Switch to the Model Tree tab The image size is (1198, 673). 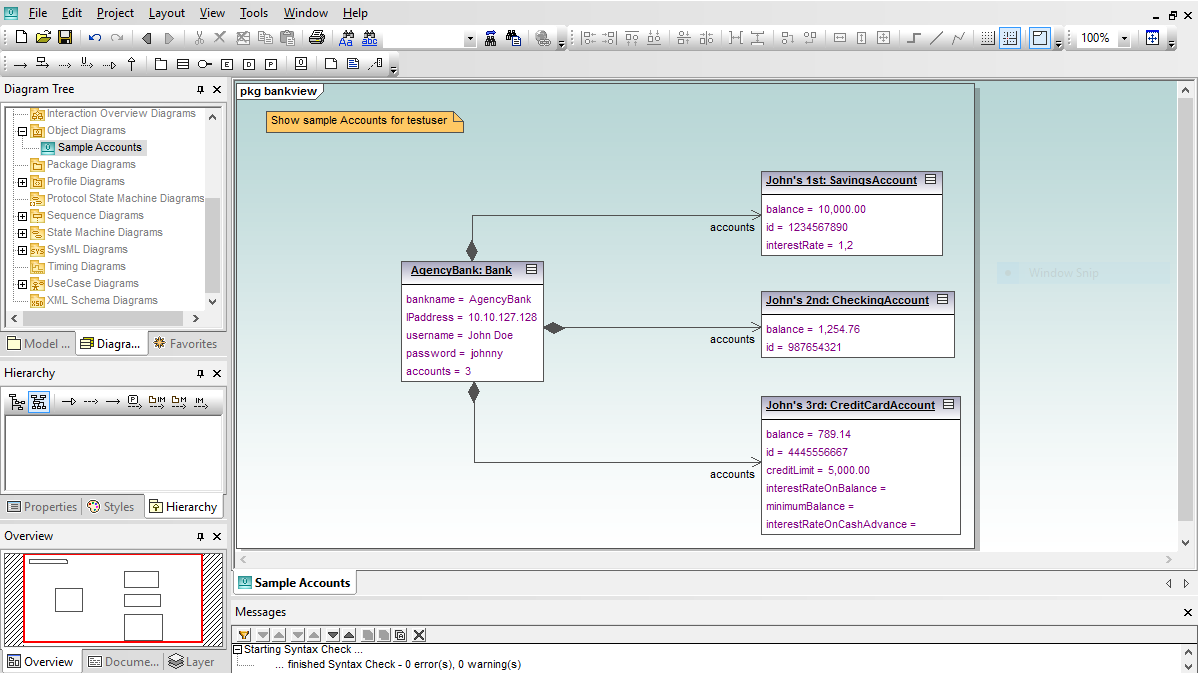pos(38,344)
